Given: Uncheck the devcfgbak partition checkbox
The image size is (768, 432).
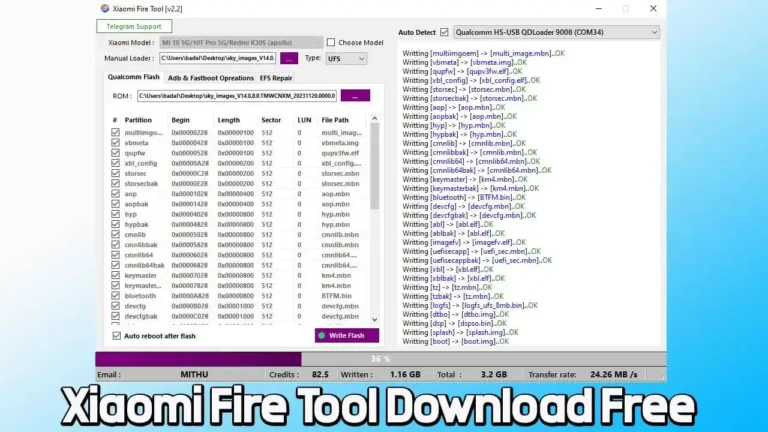Looking at the screenshot, I should (115, 316).
